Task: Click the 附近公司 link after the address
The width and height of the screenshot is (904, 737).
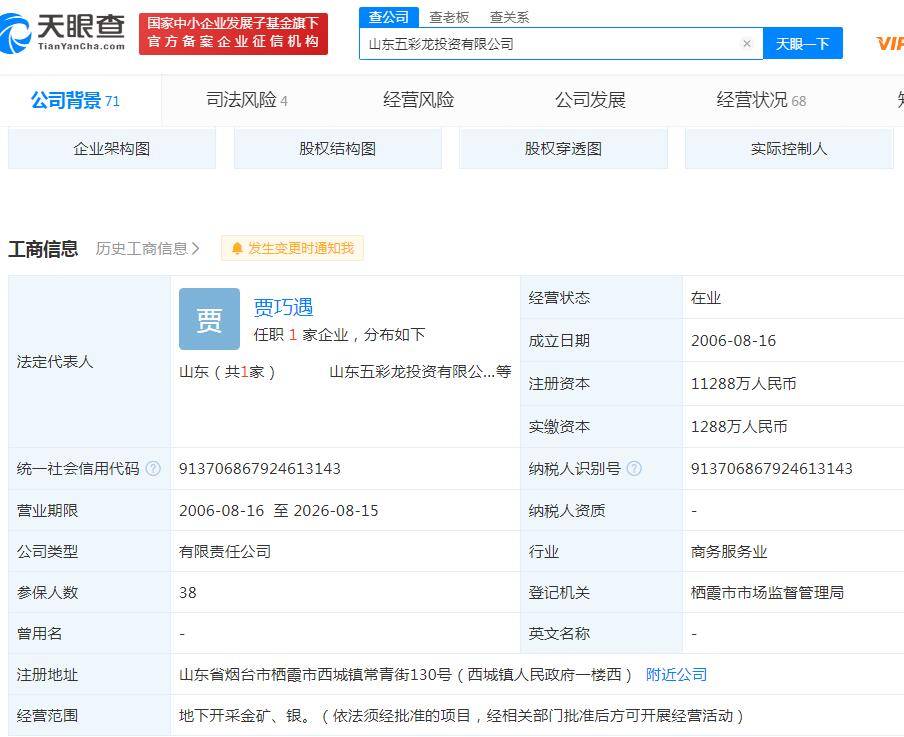Action: (676, 675)
